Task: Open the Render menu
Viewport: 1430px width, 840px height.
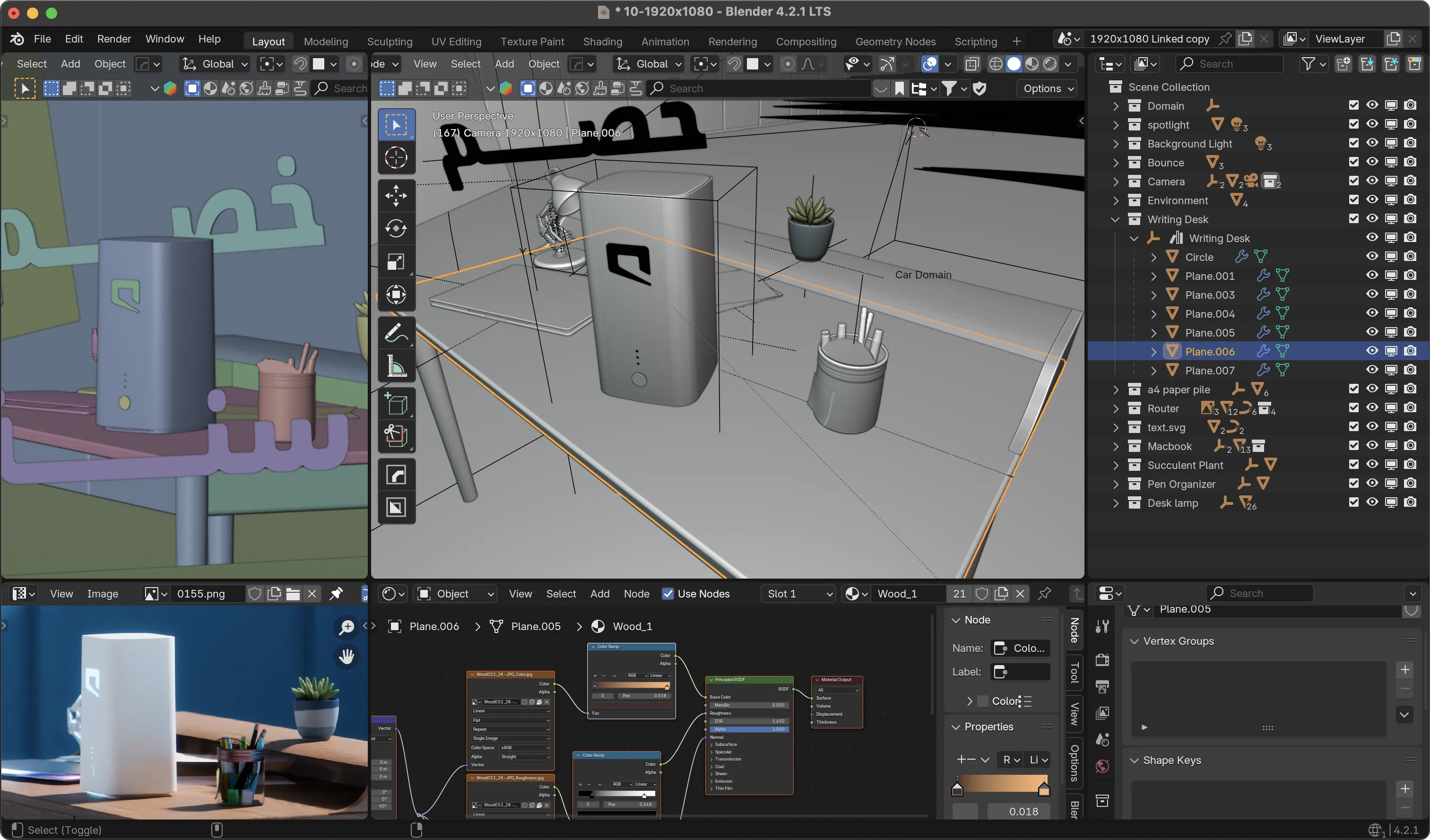Action: [113, 39]
